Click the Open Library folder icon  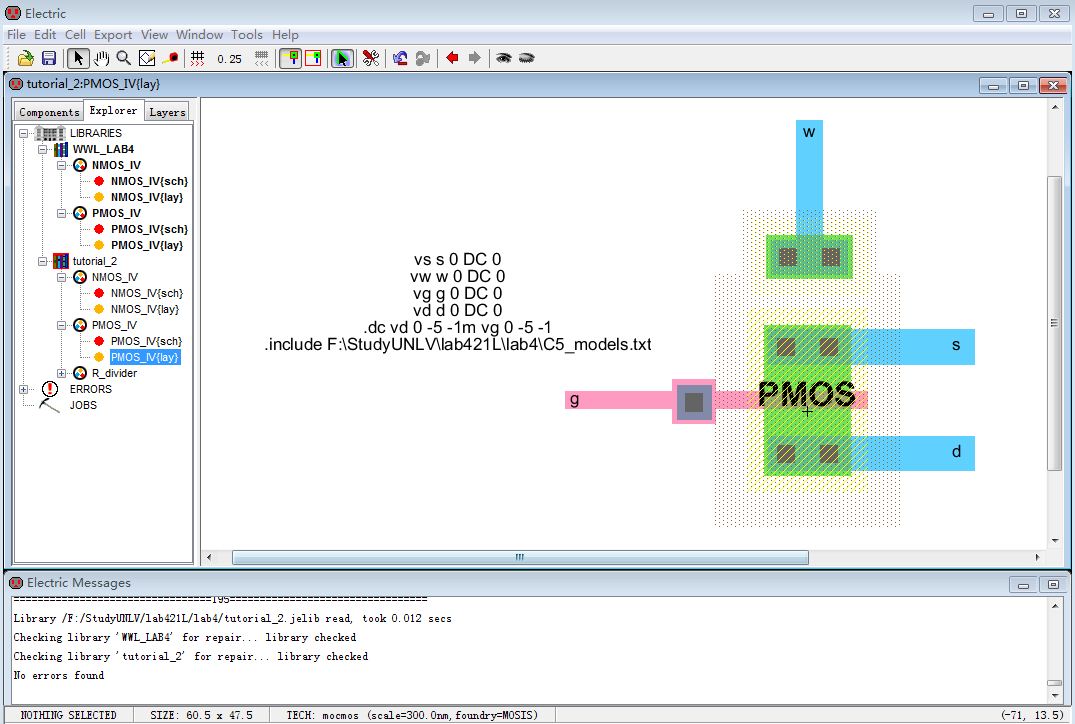coord(26,59)
